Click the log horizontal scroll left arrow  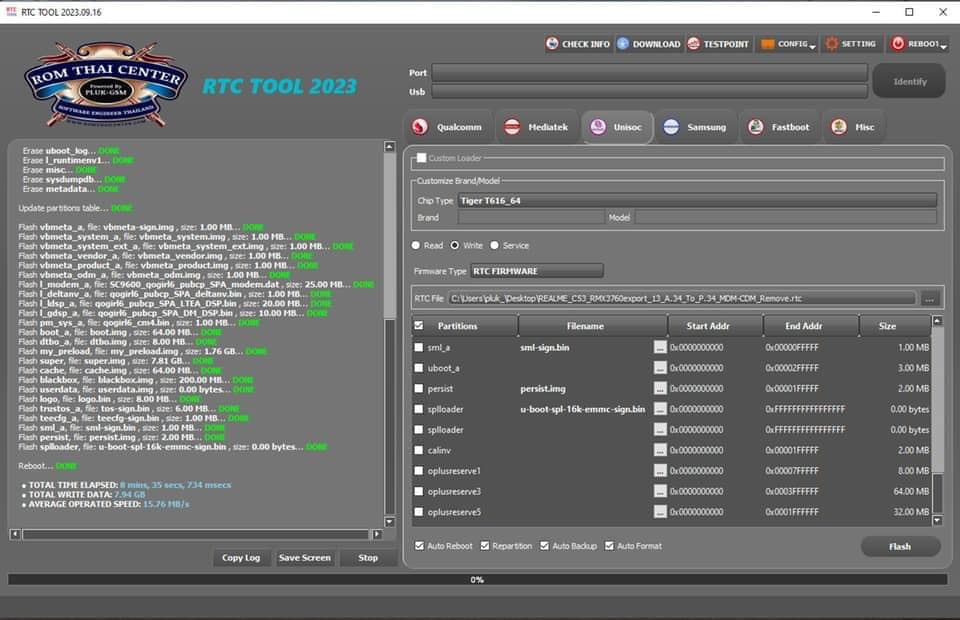click(x=15, y=534)
